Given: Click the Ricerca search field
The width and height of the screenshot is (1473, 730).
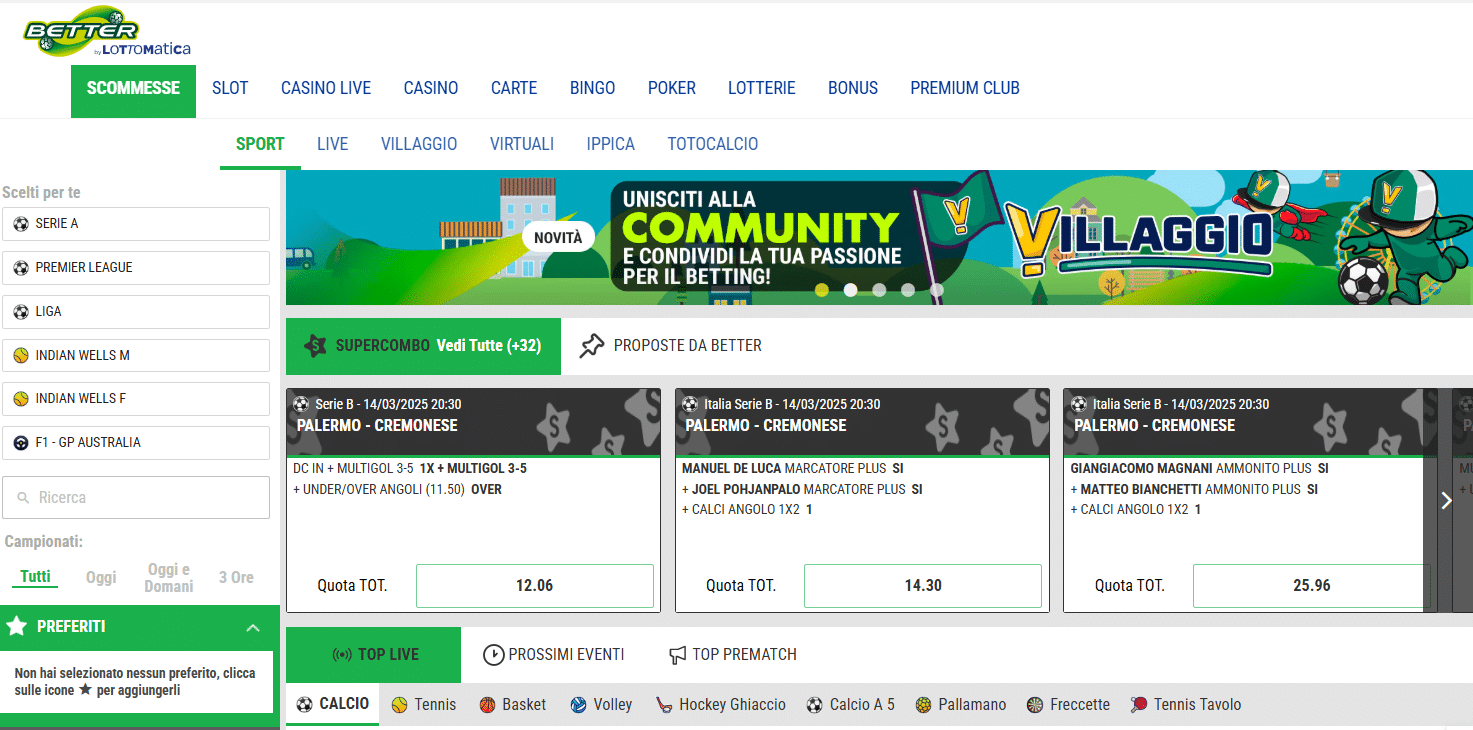Looking at the screenshot, I should [x=136, y=497].
